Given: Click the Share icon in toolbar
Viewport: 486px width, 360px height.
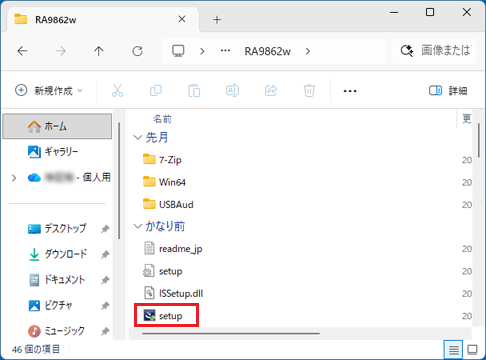Looking at the screenshot, I should pyautogui.click(x=271, y=90).
